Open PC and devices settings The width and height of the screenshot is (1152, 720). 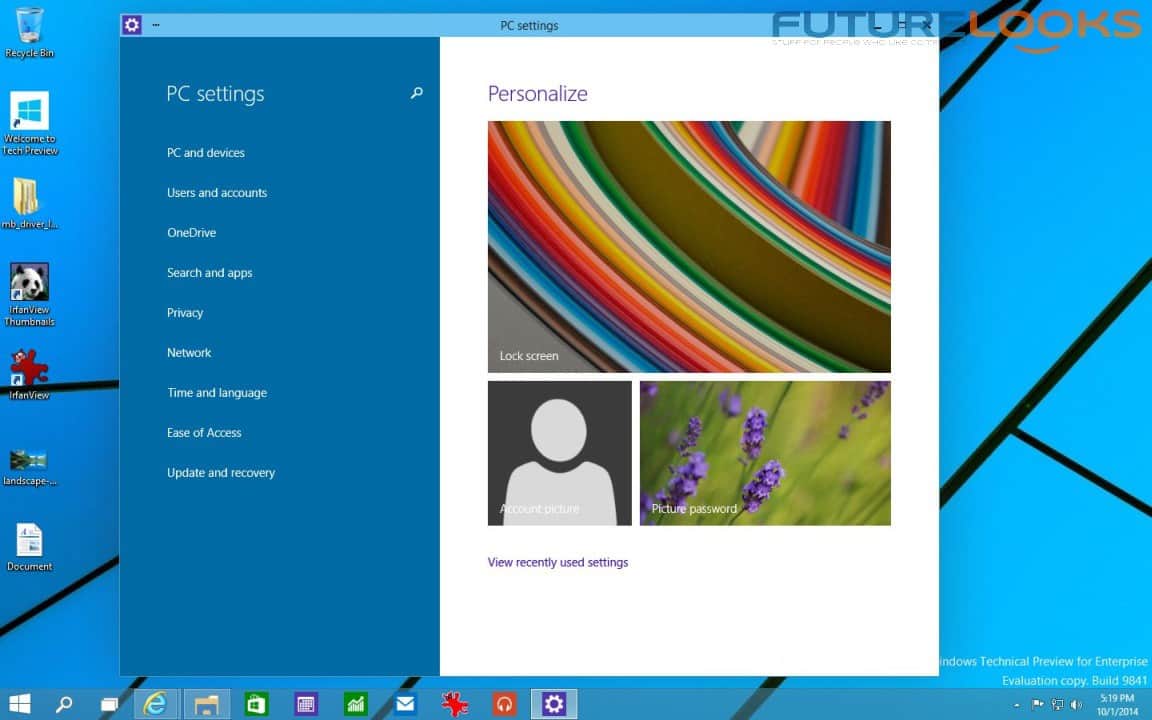point(206,153)
